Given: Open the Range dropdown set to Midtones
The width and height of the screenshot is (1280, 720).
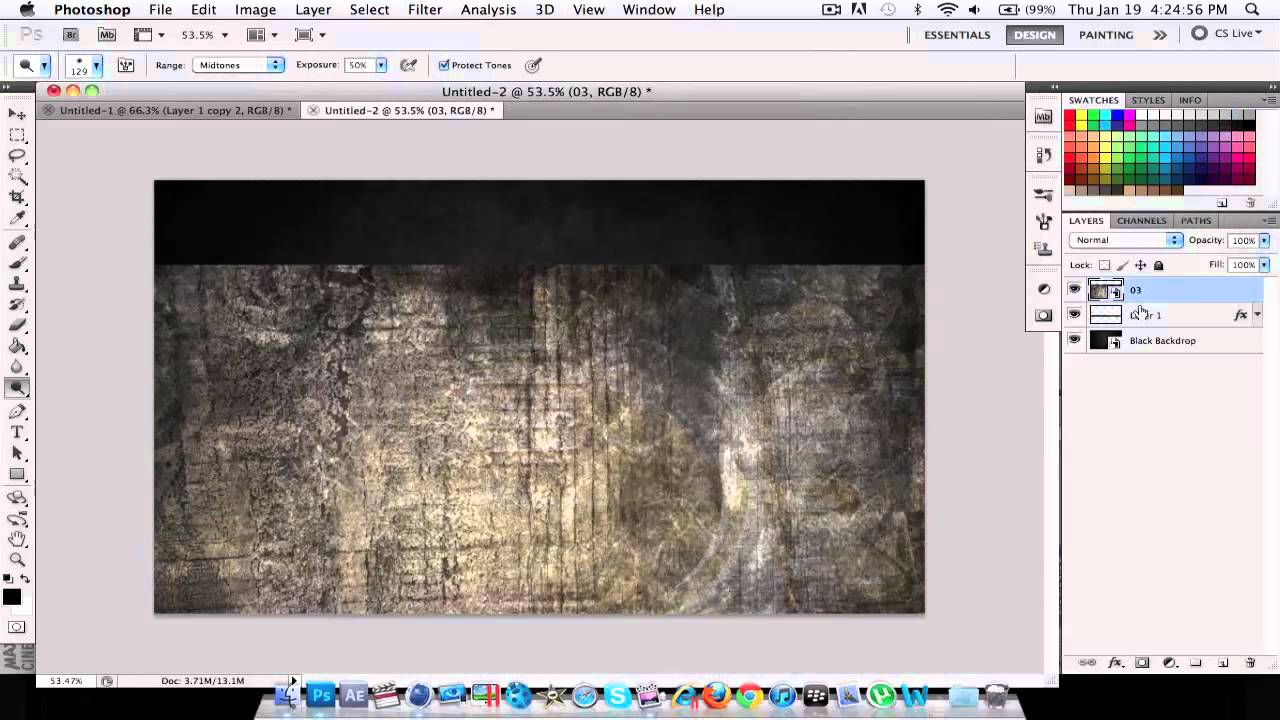Looking at the screenshot, I should (238, 65).
